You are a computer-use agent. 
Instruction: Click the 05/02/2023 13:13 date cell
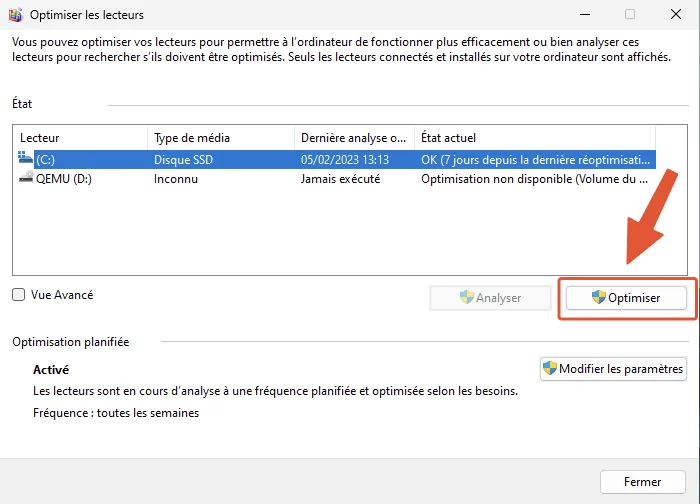coord(345,160)
